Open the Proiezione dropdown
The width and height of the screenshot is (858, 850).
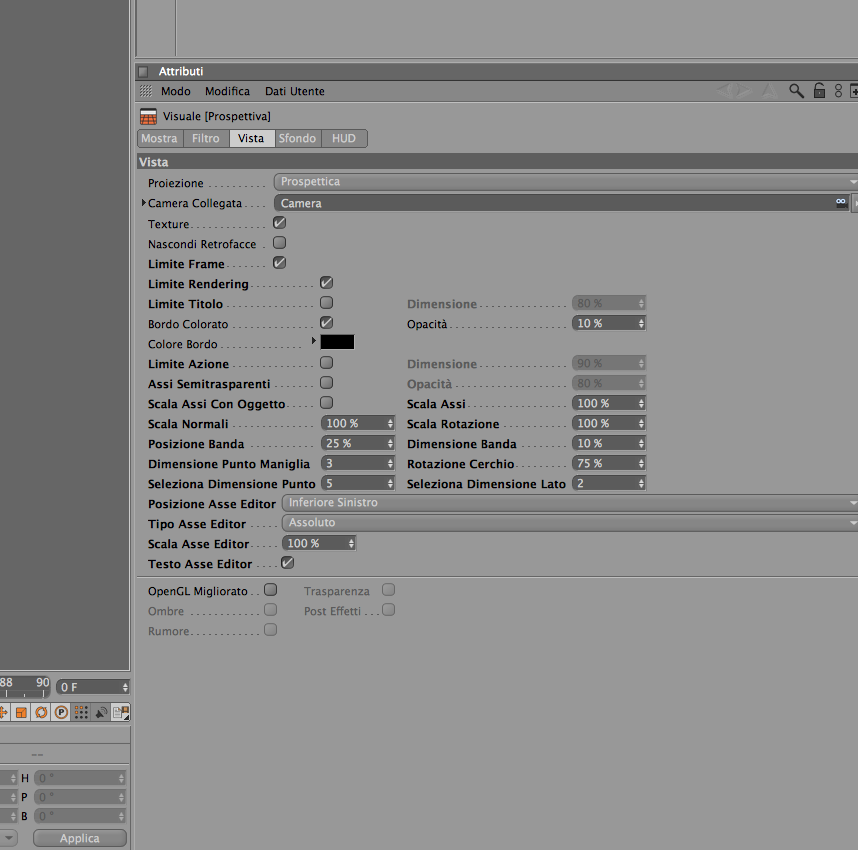point(566,182)
